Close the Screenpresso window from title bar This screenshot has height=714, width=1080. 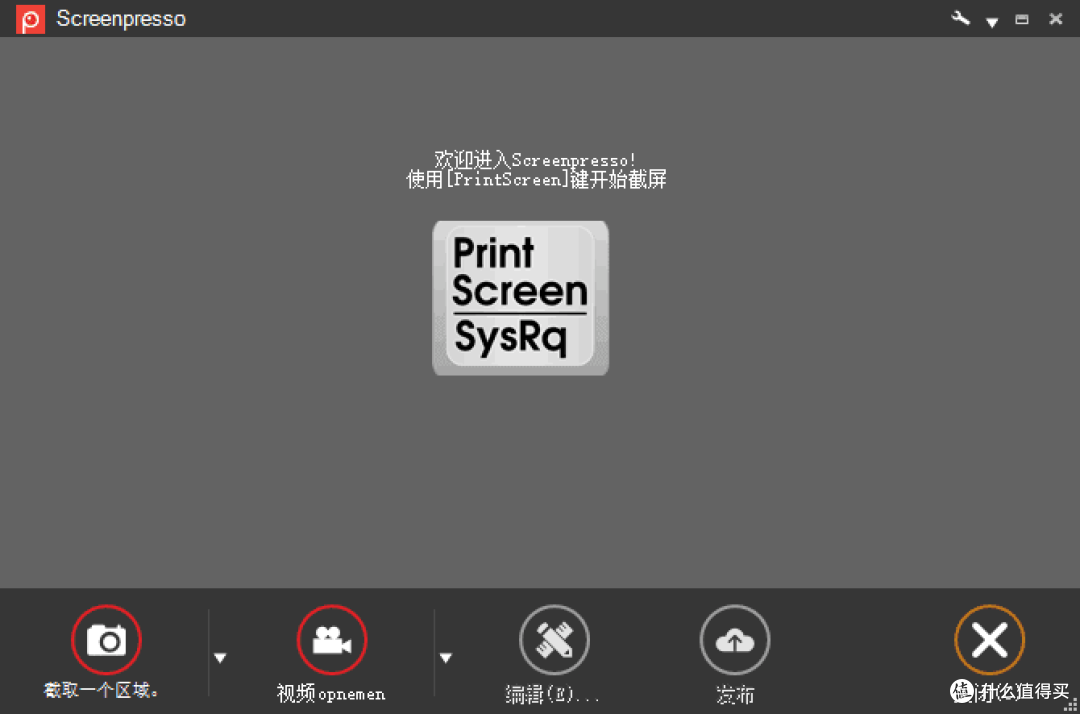[x=1055, y=19]
